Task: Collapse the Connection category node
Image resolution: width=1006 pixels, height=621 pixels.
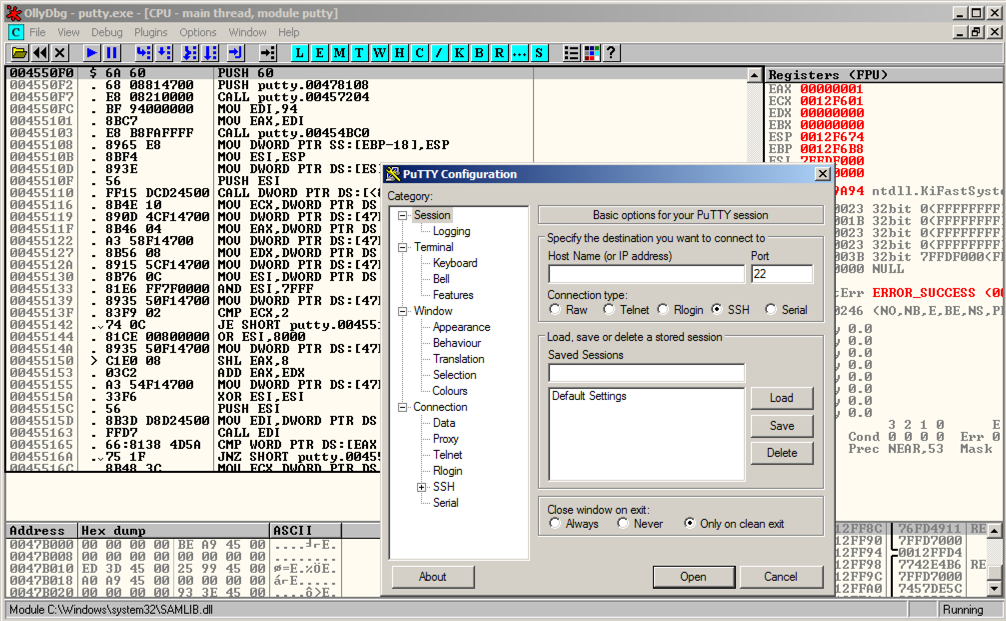Action: tap(403, 407)
